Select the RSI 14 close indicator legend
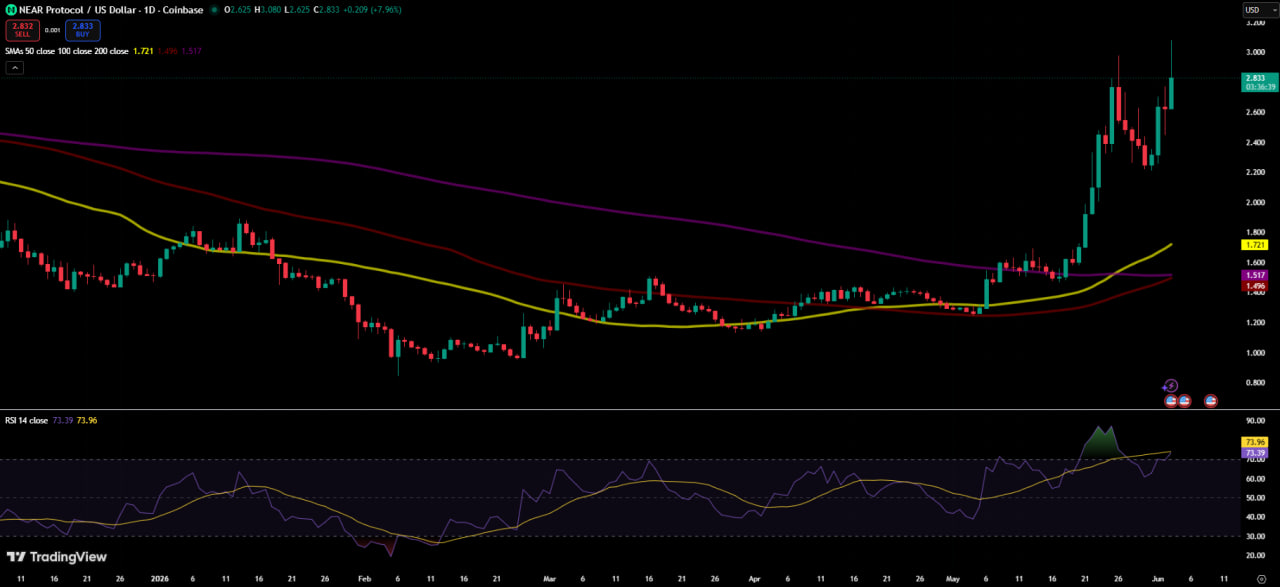Screen dimensions: 1280x587 coord(25,420)
